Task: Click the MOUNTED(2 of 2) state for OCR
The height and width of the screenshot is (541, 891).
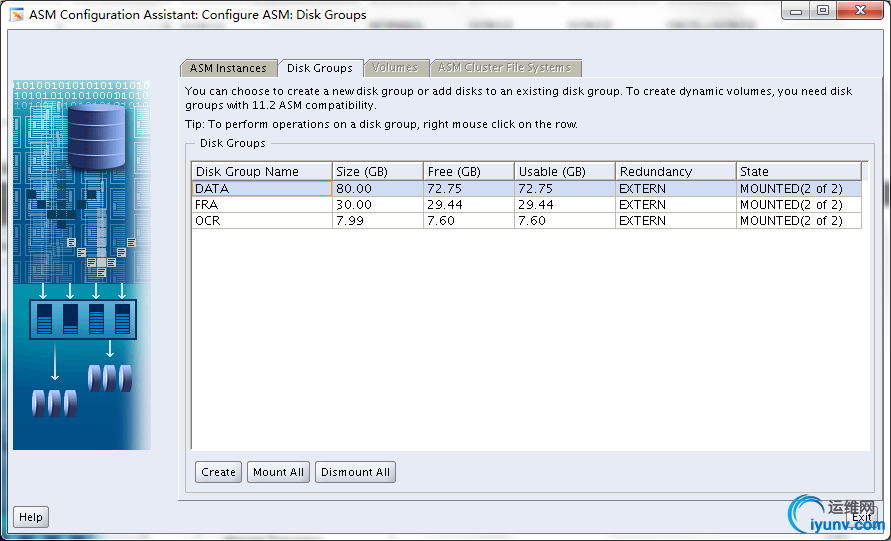Action: tap(799, 220)
